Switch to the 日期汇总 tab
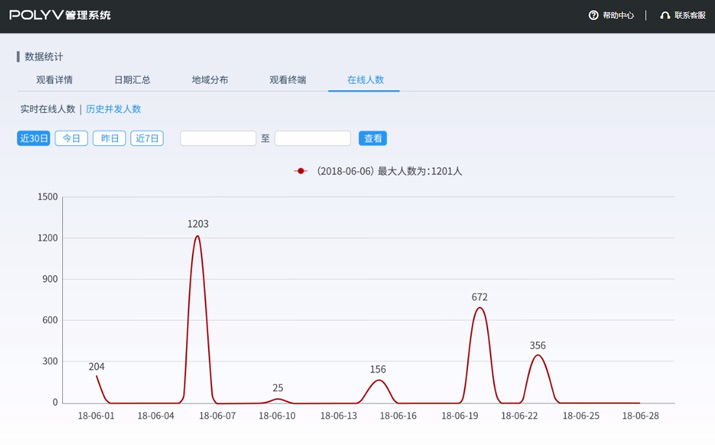Image resolution: width=715 pixels, height=445 pixels. tap(132, 80)
